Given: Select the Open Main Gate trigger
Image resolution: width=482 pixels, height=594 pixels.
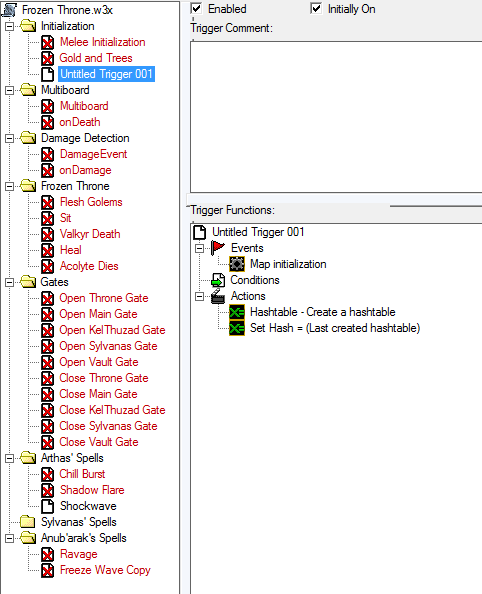Looking at the screenshot, I should pyautogui.click(x=99, y=314).
